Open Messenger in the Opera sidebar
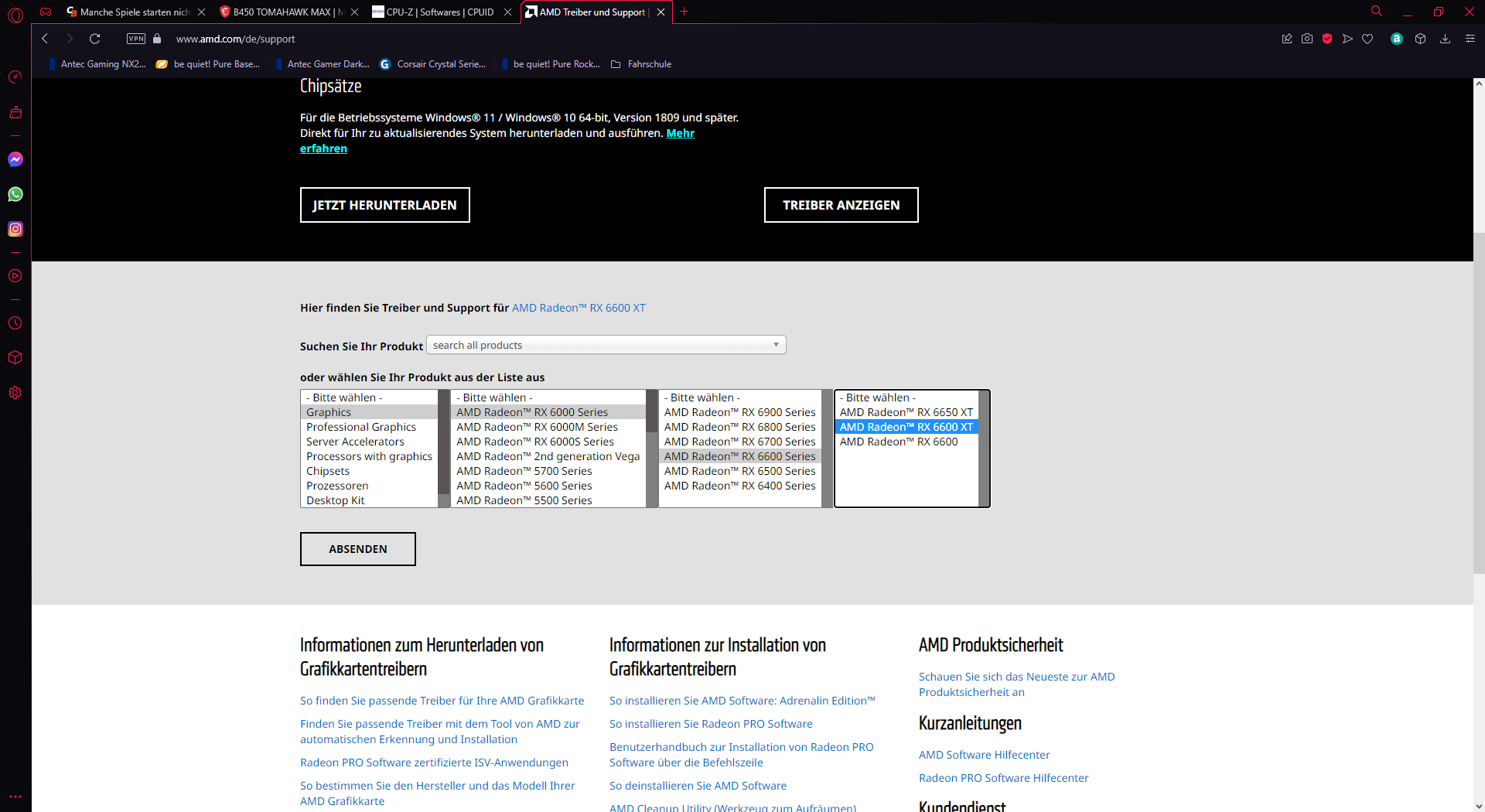The image size is (1485, 812). 15,159
